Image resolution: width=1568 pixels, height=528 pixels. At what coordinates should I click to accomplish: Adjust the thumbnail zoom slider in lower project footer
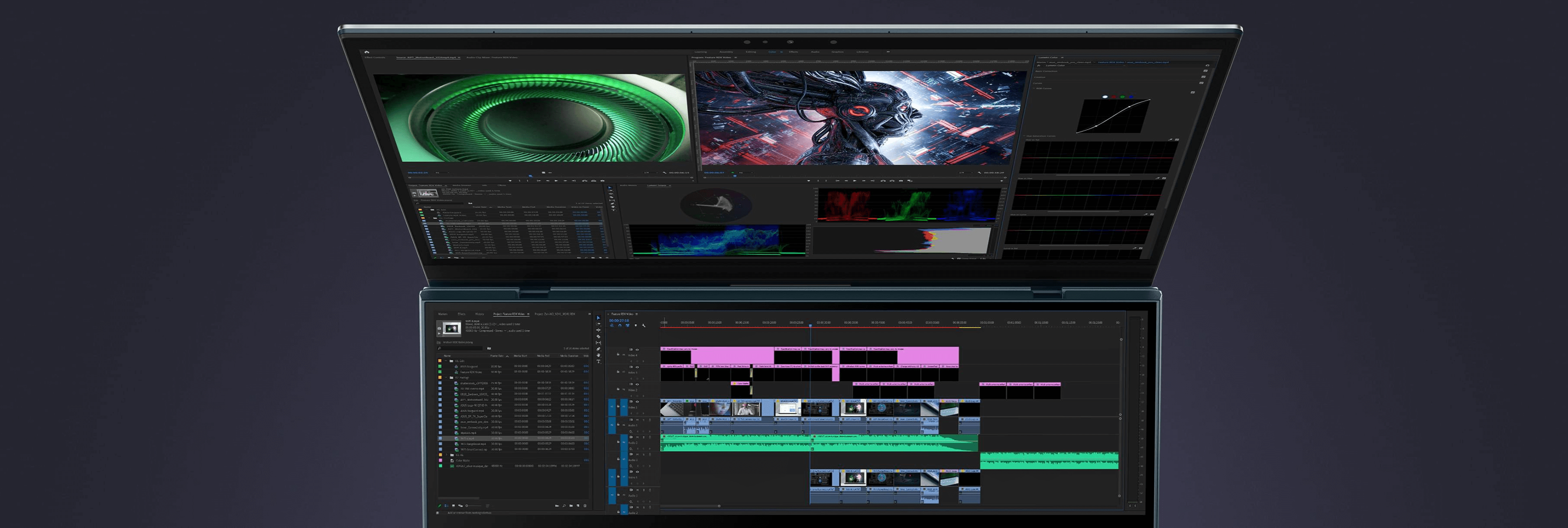[x=474, y=506]
